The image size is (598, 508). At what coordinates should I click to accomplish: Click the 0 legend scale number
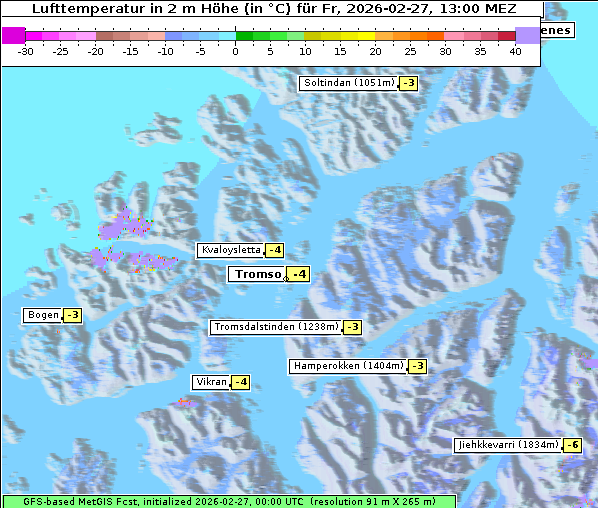click(x=235, y=51)
